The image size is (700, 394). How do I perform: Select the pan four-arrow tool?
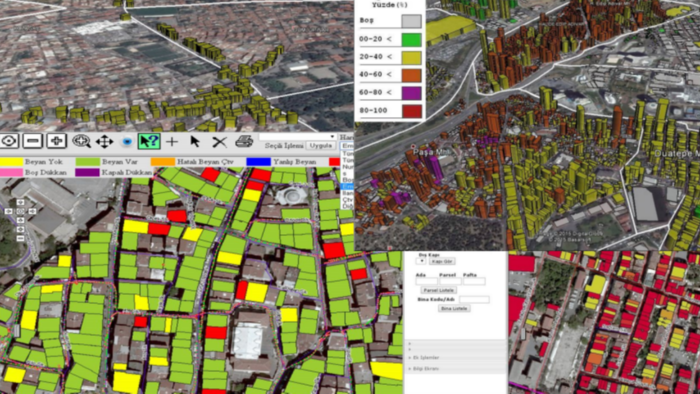click(x=104, y=141)
